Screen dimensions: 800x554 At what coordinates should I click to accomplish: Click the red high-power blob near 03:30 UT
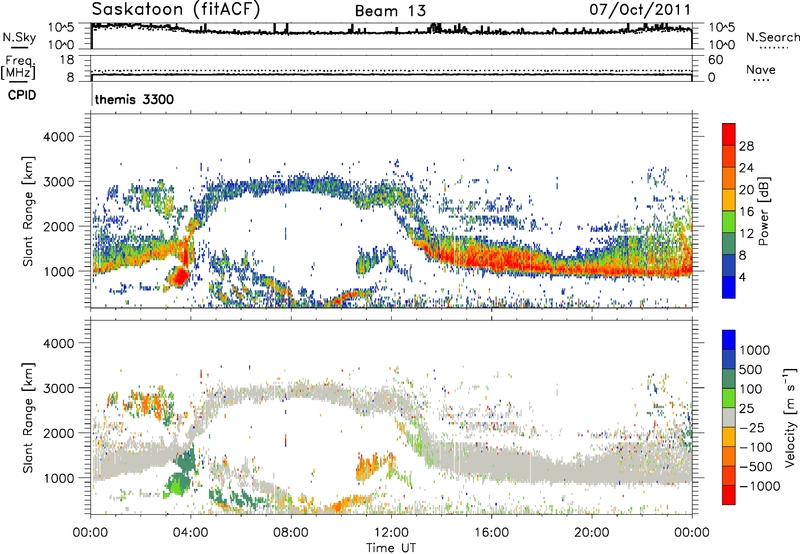pyautogui.click(x=179, y=277)
